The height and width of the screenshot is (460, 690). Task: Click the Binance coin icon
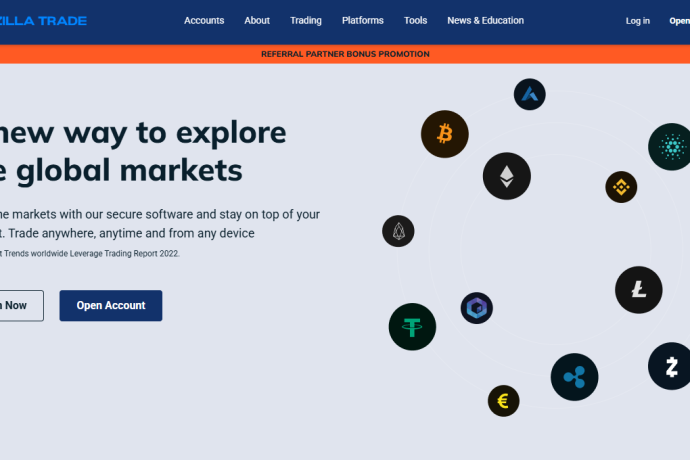click(x=621, y=187)
